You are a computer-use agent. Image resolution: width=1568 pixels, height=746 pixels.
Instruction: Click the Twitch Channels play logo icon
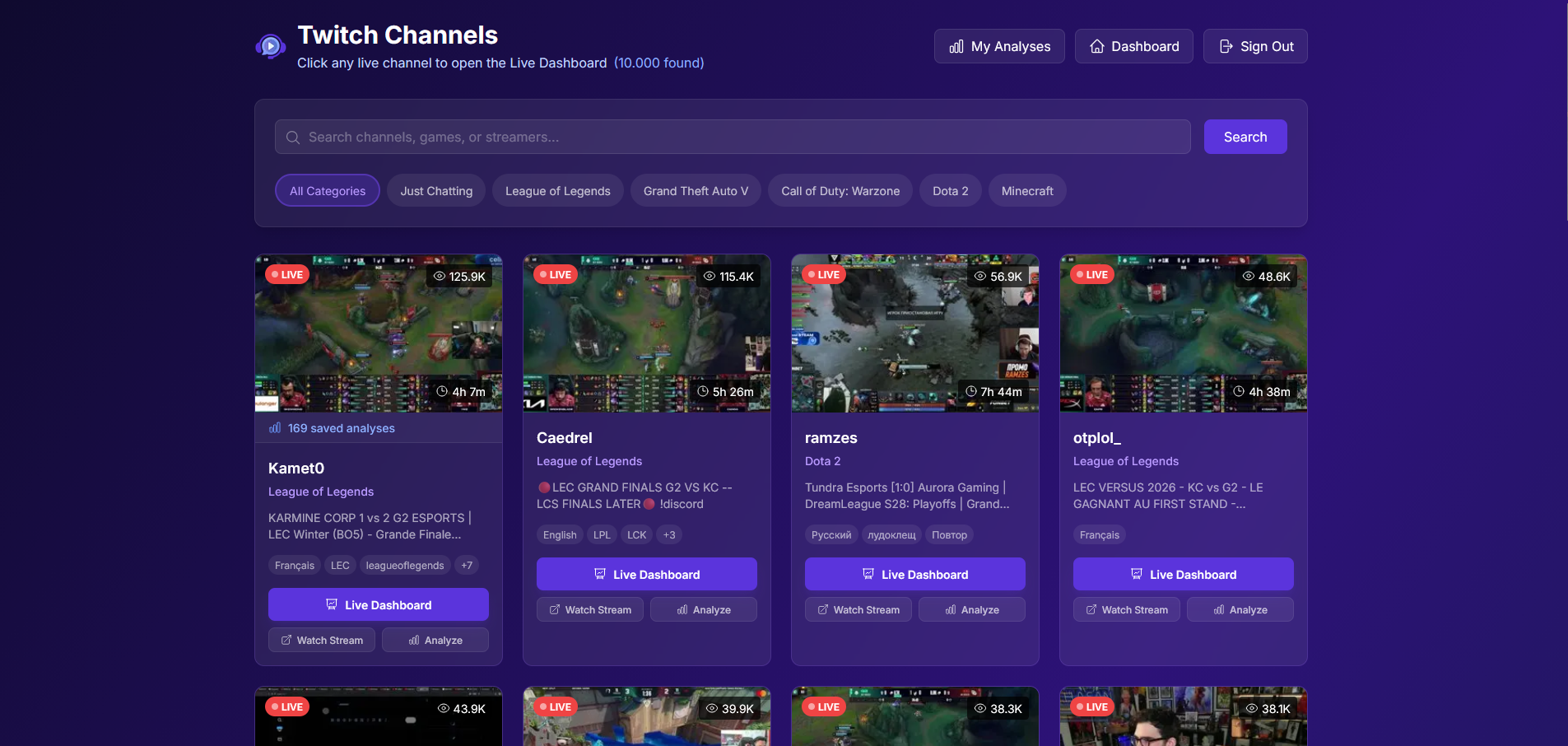coord(270,45)
